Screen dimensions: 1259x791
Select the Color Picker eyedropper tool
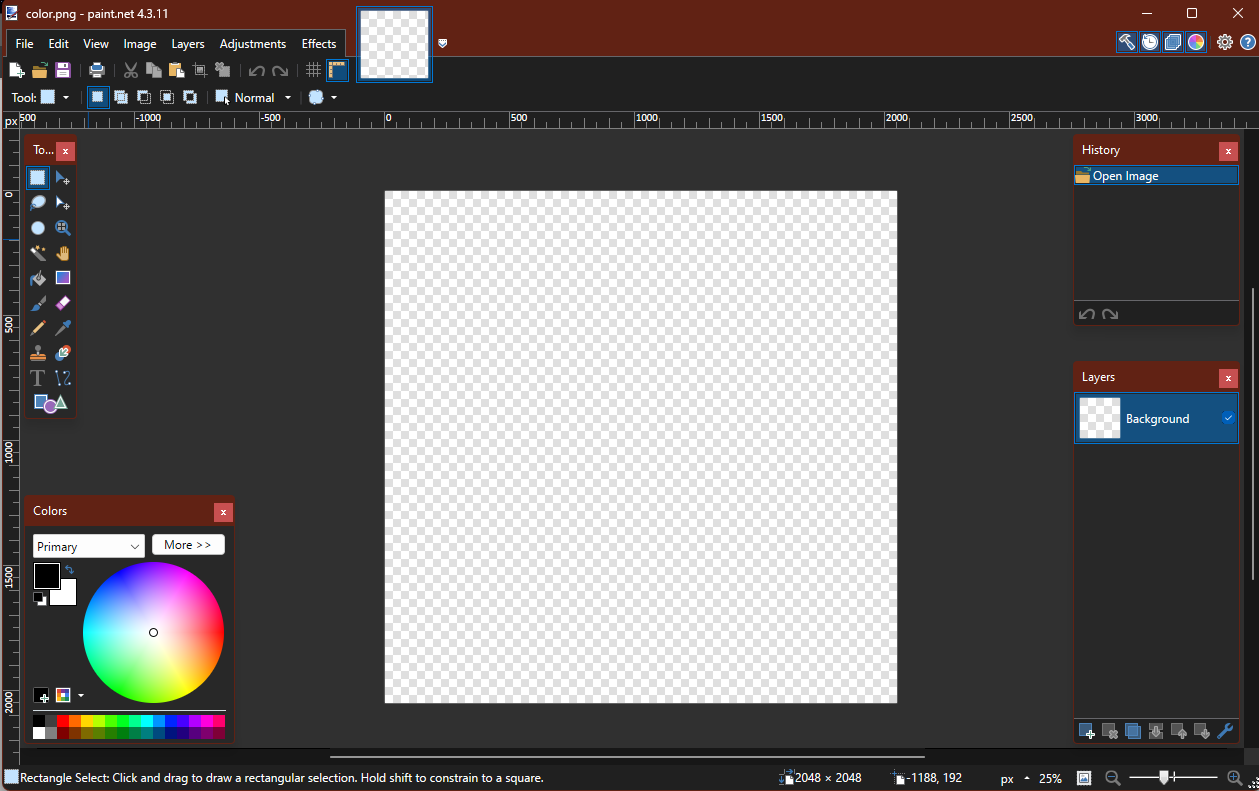63,328
